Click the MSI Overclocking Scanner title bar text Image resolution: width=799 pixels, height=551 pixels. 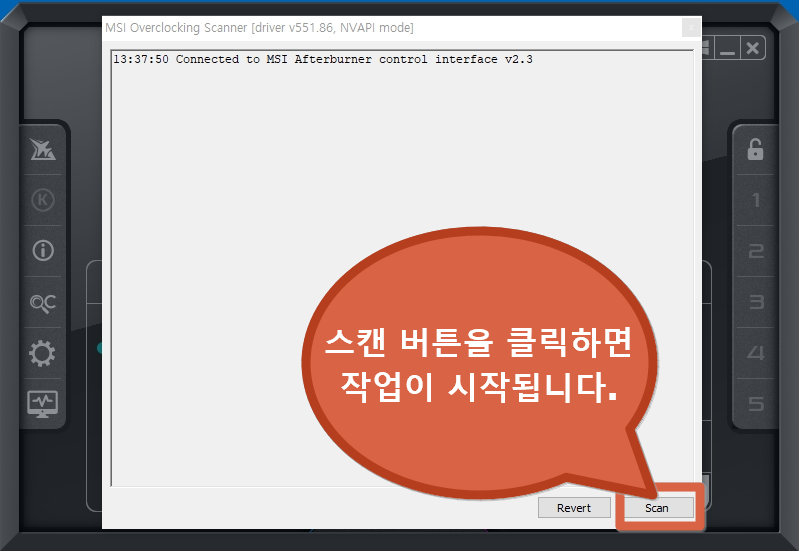(x=259, y=28)
